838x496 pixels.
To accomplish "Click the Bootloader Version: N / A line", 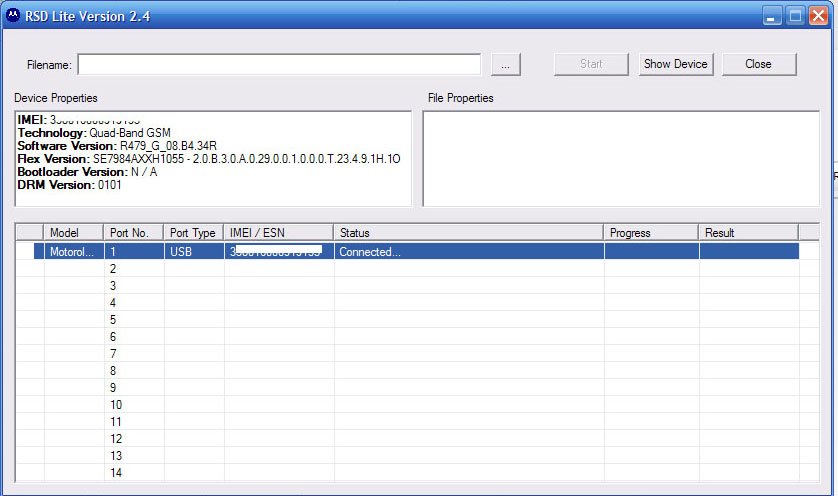I will coord(87,172).
